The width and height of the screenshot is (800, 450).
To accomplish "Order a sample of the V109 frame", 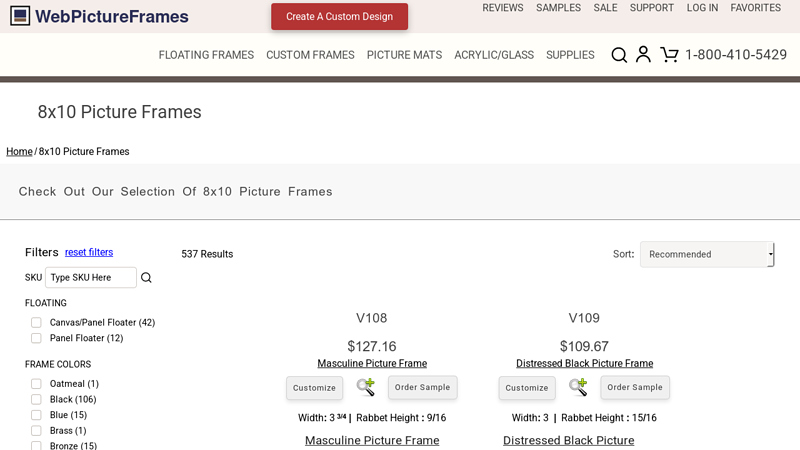I will [635, 388].
